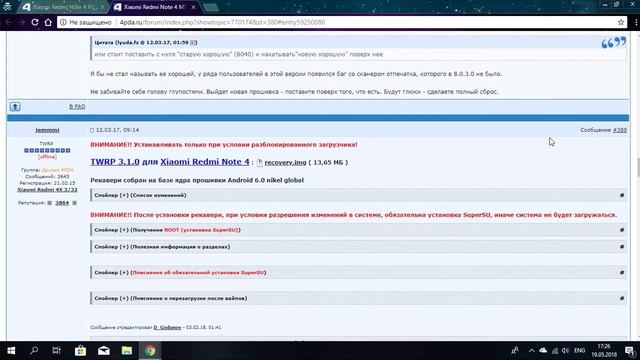Go to browser home page icon
The width and height of the screenshot is (640, 360).
coord(48,22)
